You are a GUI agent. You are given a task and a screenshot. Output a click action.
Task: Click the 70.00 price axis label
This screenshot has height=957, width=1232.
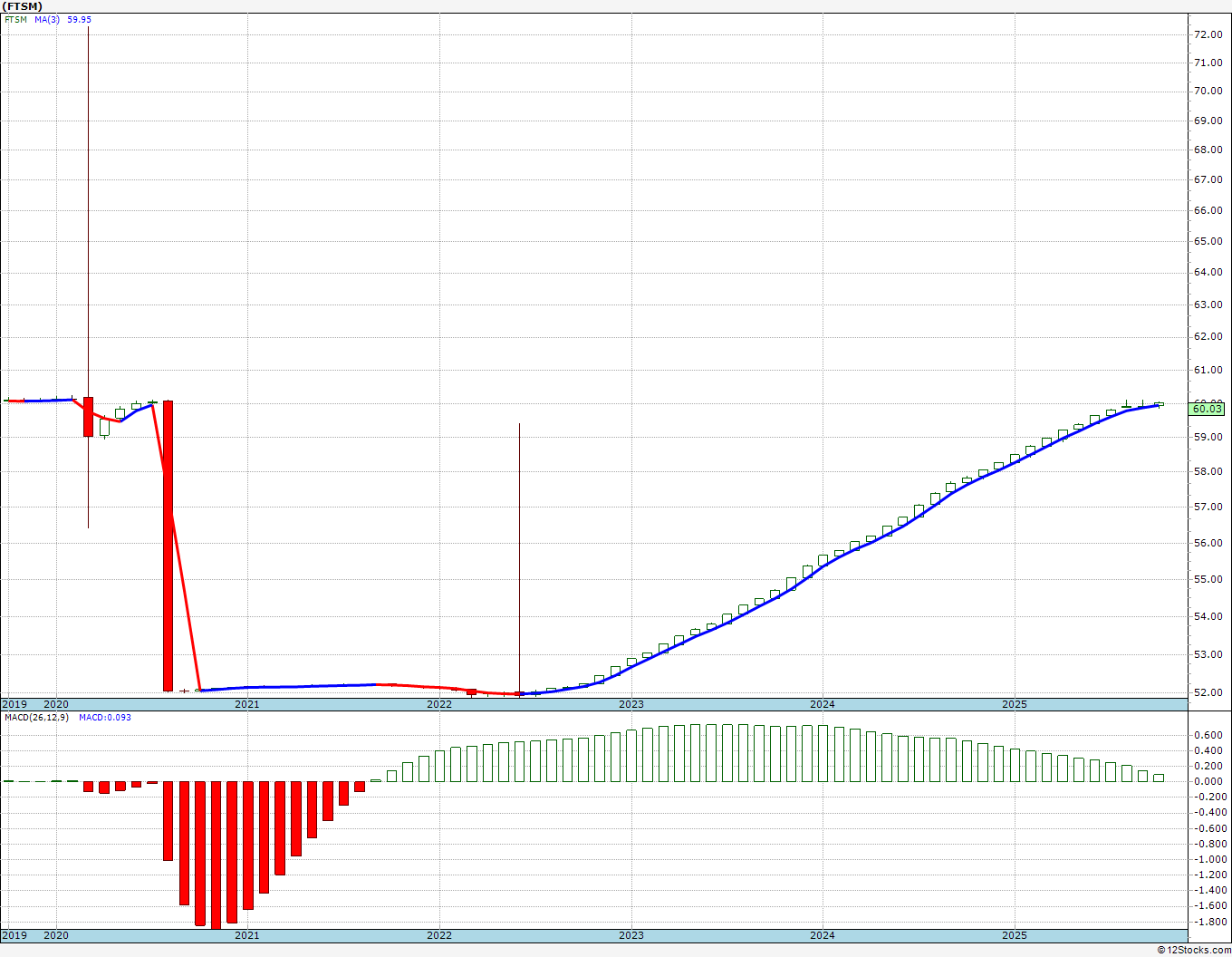pyautogui.click(x=1208, y=91)
